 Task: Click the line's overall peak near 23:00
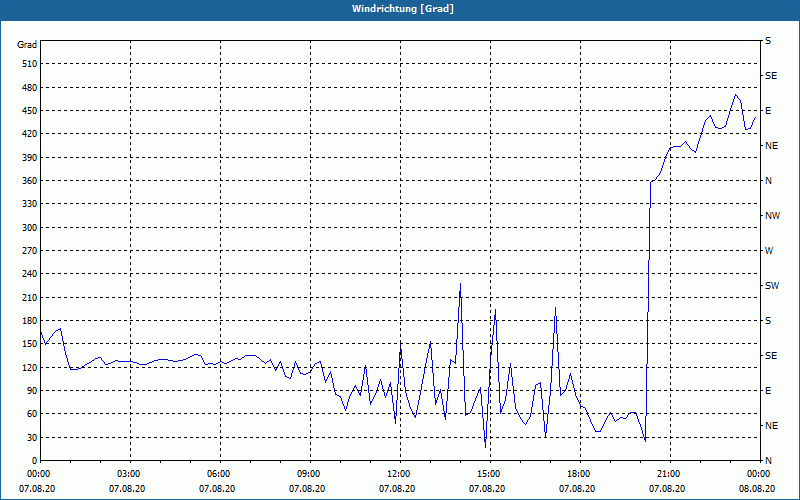pos(735,95)
